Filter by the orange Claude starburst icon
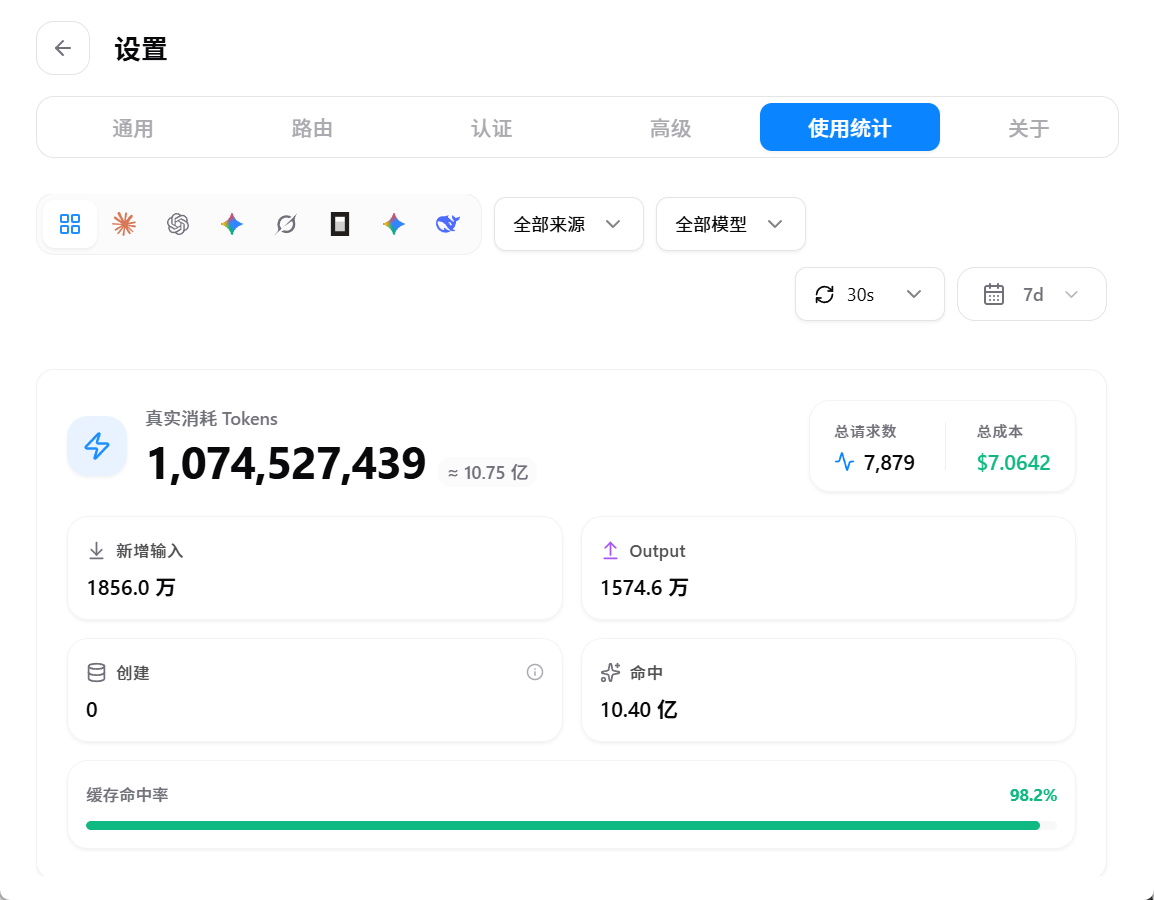The image size is (1154, 900). [x=124, y=224]
